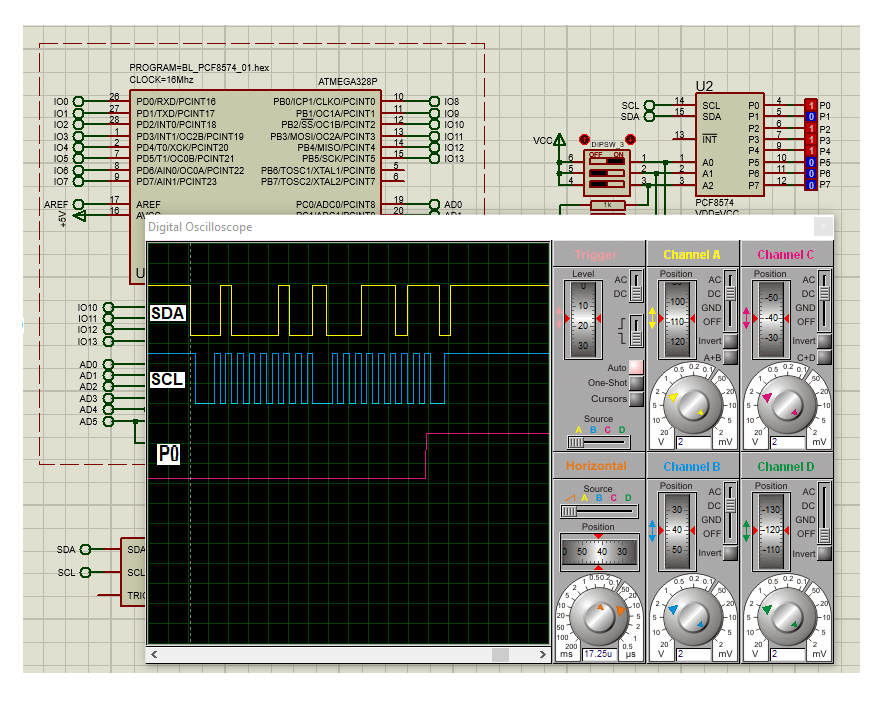
Task: Select the U2 PCF8574 component
Action: pos(730,145)
